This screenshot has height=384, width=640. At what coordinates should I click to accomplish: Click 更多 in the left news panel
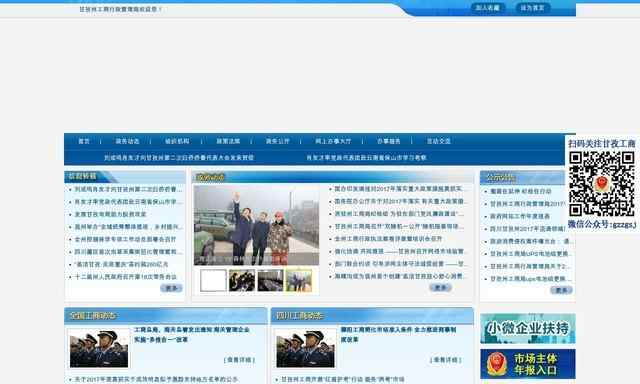[171, 288]
